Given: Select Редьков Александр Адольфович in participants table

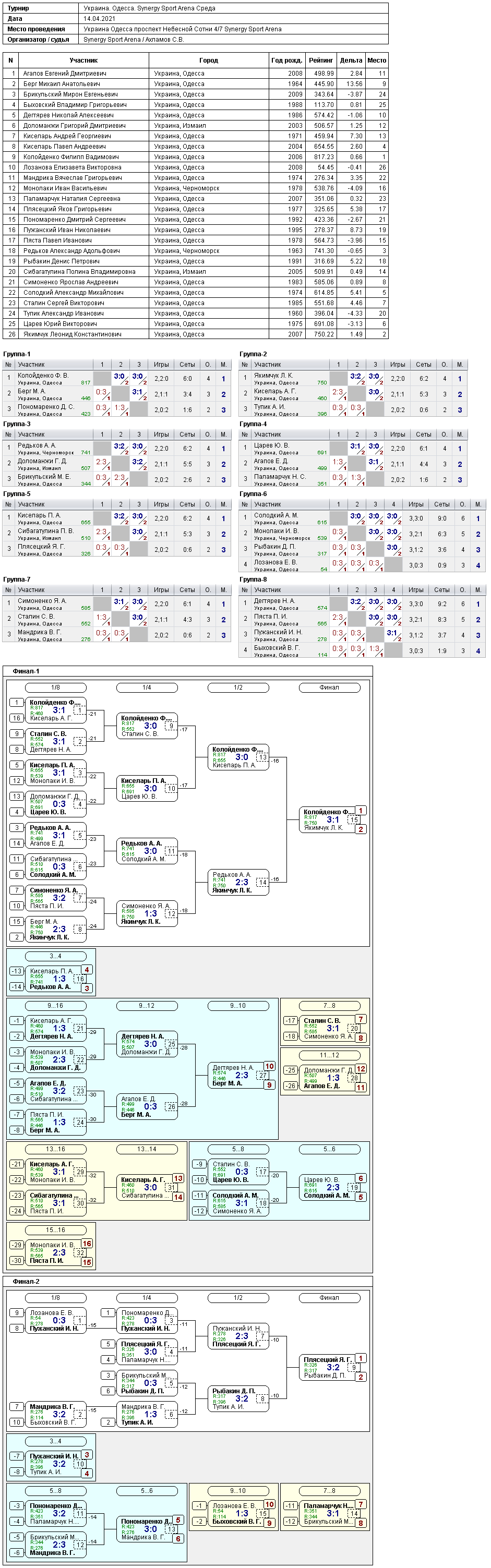Looking at the screenshot, I should 71,251.
